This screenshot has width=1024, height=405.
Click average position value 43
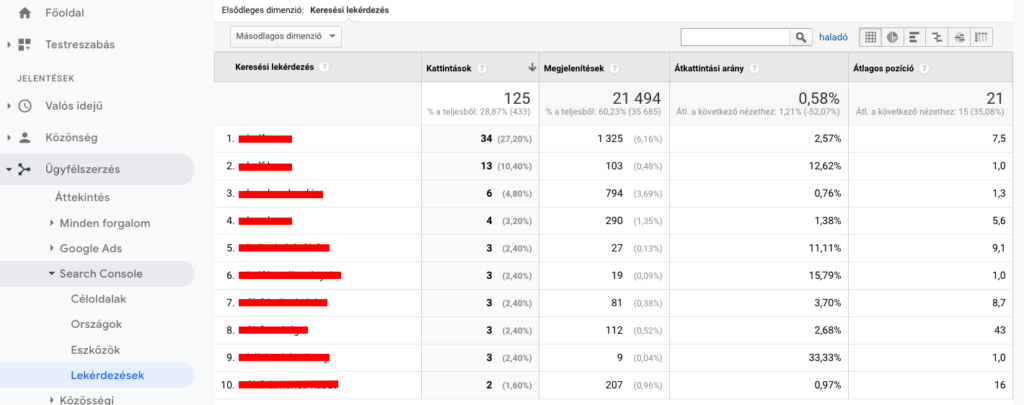[x=999, y=330]
